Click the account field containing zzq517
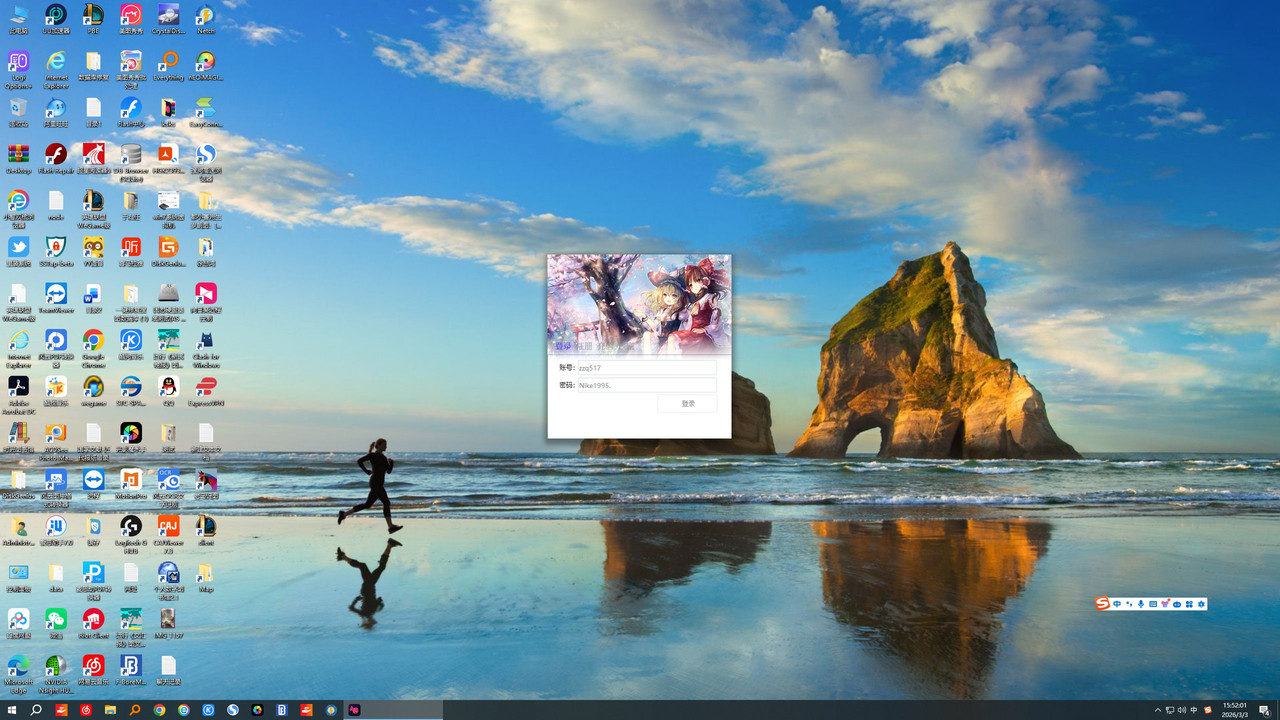This screenshot has height=720, width=1280. [647, 368]
